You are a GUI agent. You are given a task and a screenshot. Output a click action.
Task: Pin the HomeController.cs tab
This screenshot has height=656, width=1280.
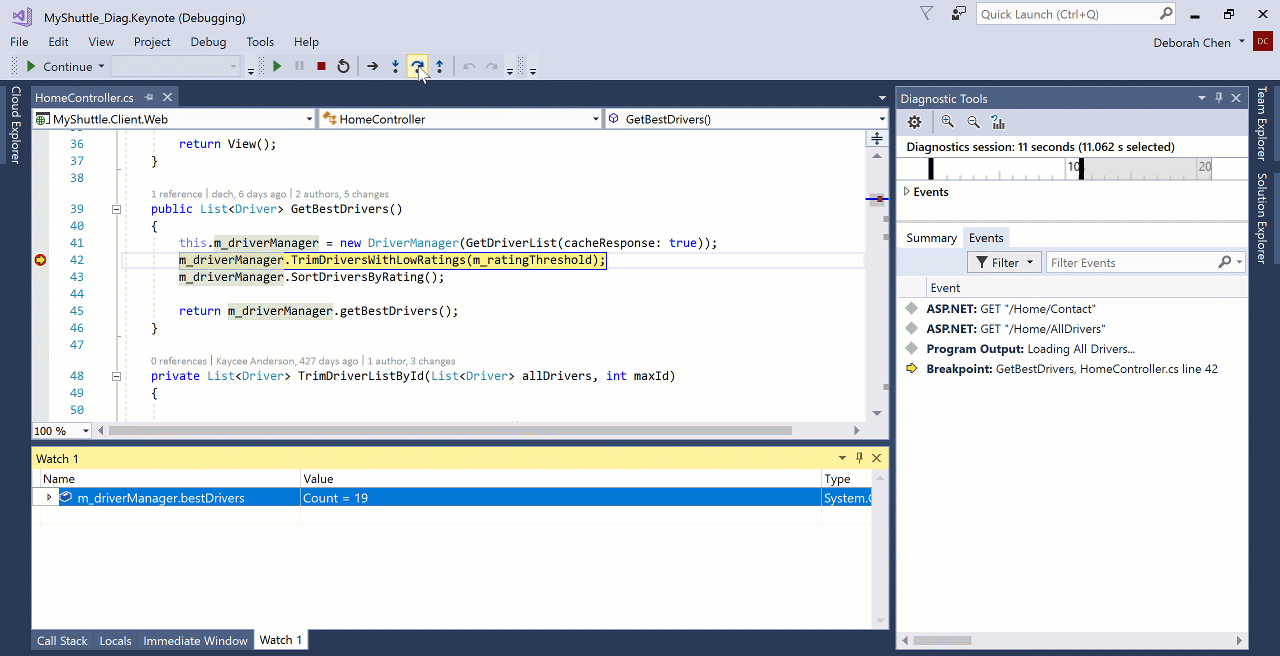[149, 97]
